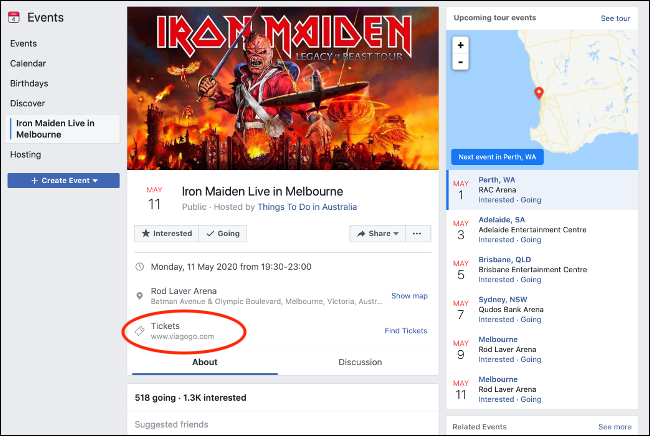
Task: Open Calendar in the left sidebar
Action: coord(28,63)
